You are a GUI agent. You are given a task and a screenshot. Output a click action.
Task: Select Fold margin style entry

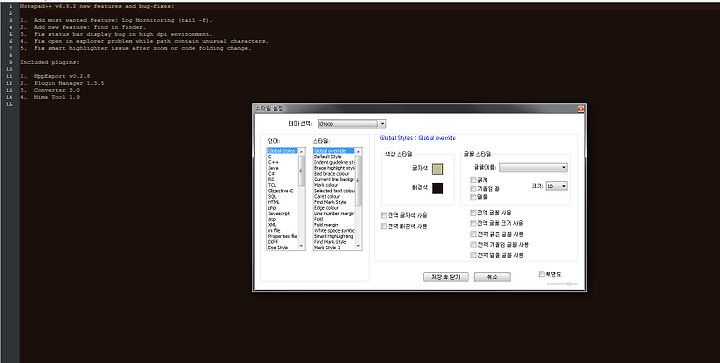click(x=334, y=225)
